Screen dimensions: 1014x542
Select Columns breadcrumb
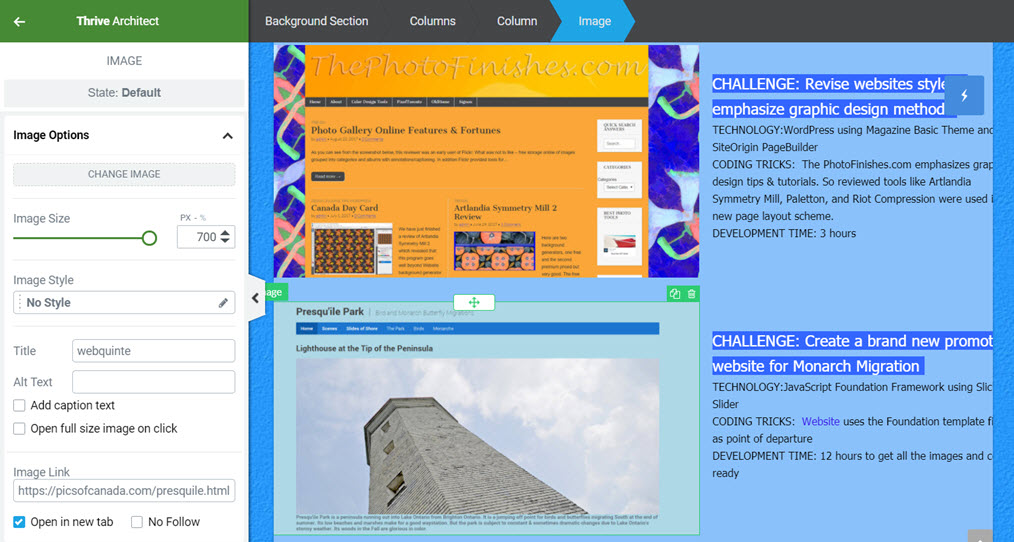point(433,21)
